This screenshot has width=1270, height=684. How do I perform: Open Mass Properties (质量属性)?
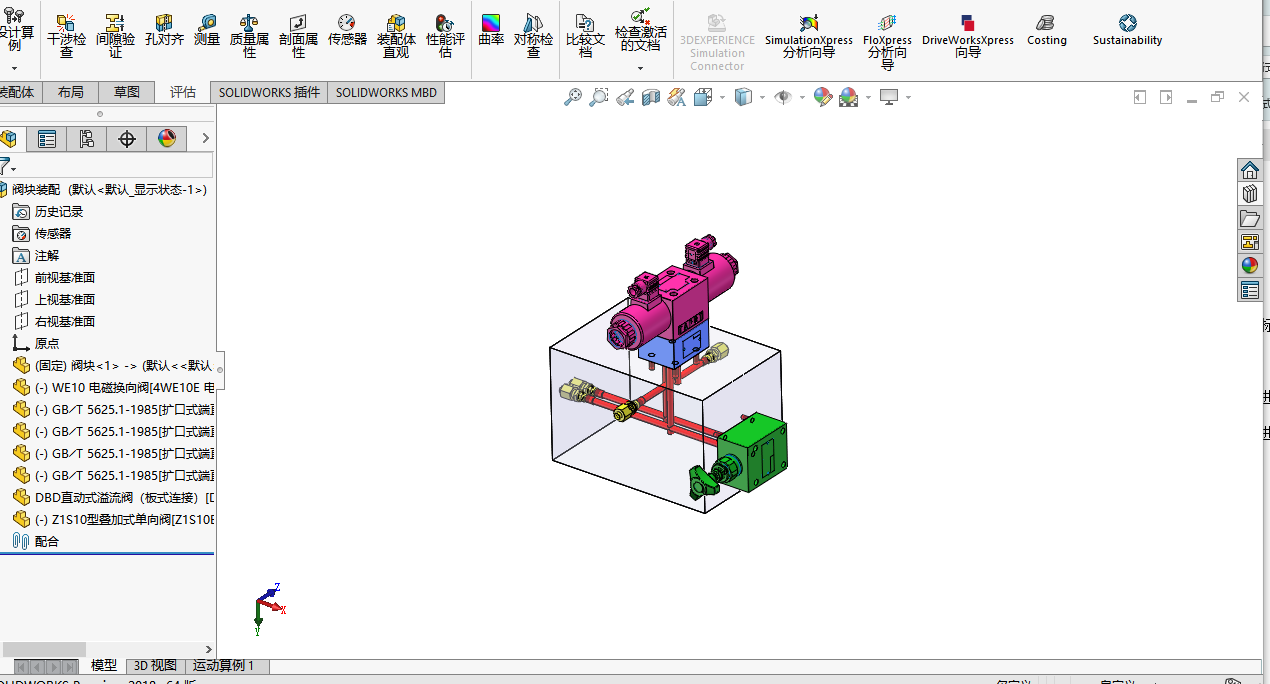tap(249, 36)
